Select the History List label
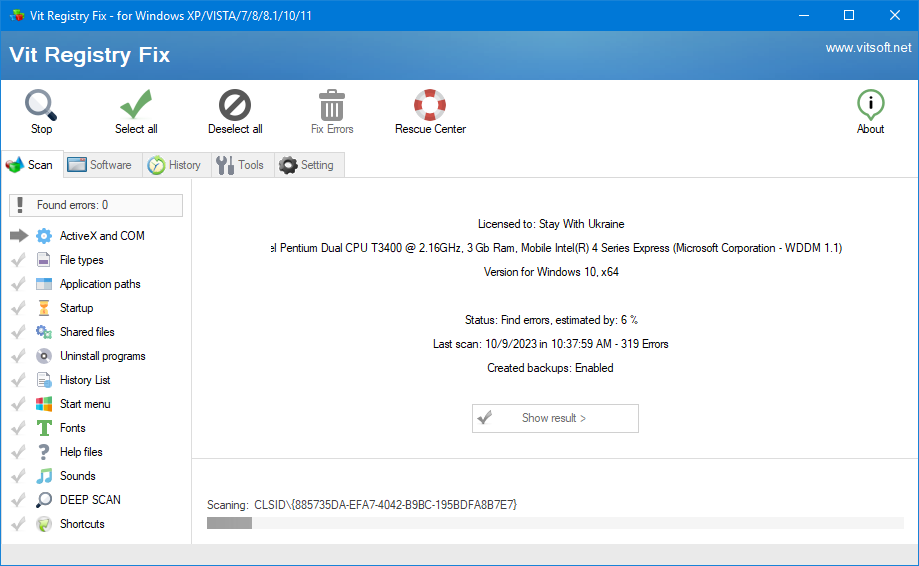This screenshot has height=566, width=919. (85, 380)
